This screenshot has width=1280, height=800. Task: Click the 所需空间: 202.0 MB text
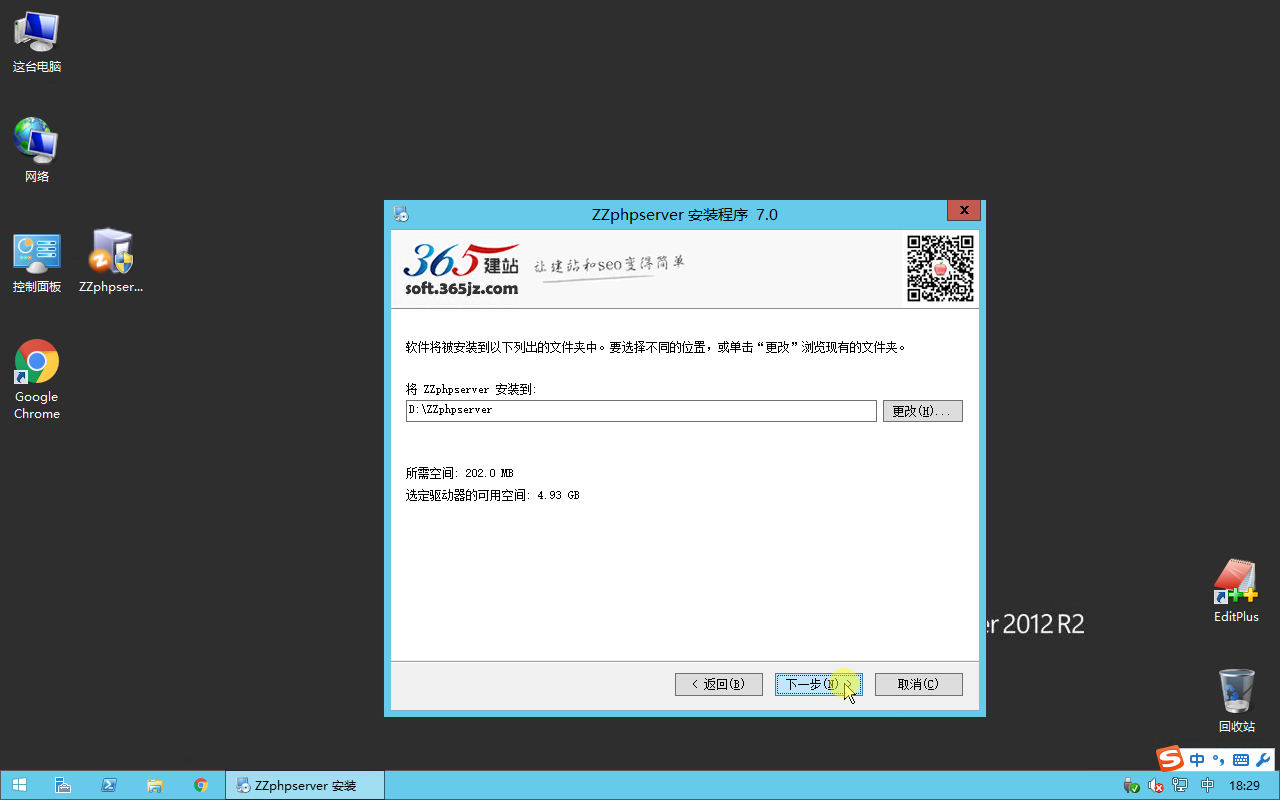459,473
